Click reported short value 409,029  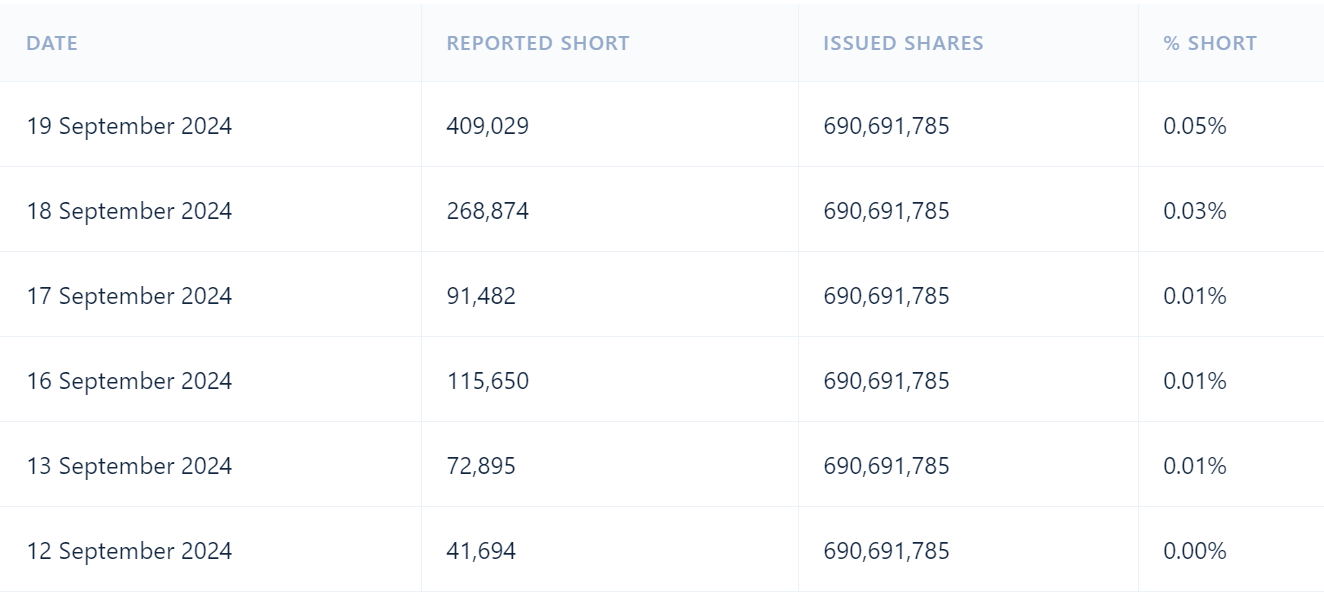(x=488, y=126)
